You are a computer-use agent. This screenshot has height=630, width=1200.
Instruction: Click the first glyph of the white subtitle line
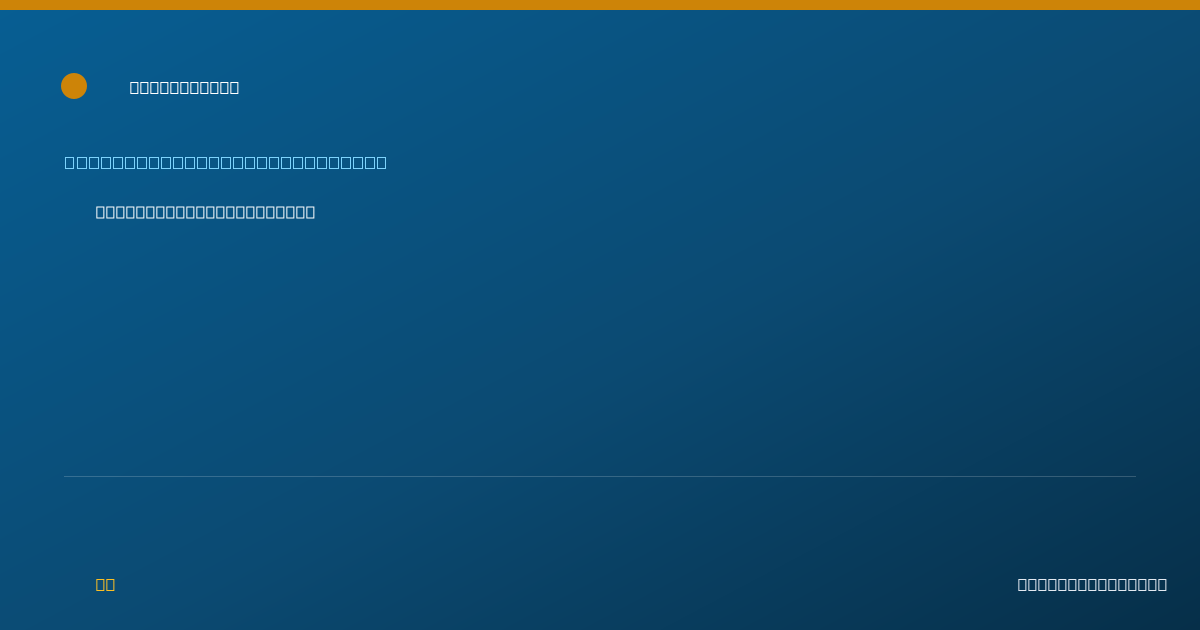(x=101, y=212)
